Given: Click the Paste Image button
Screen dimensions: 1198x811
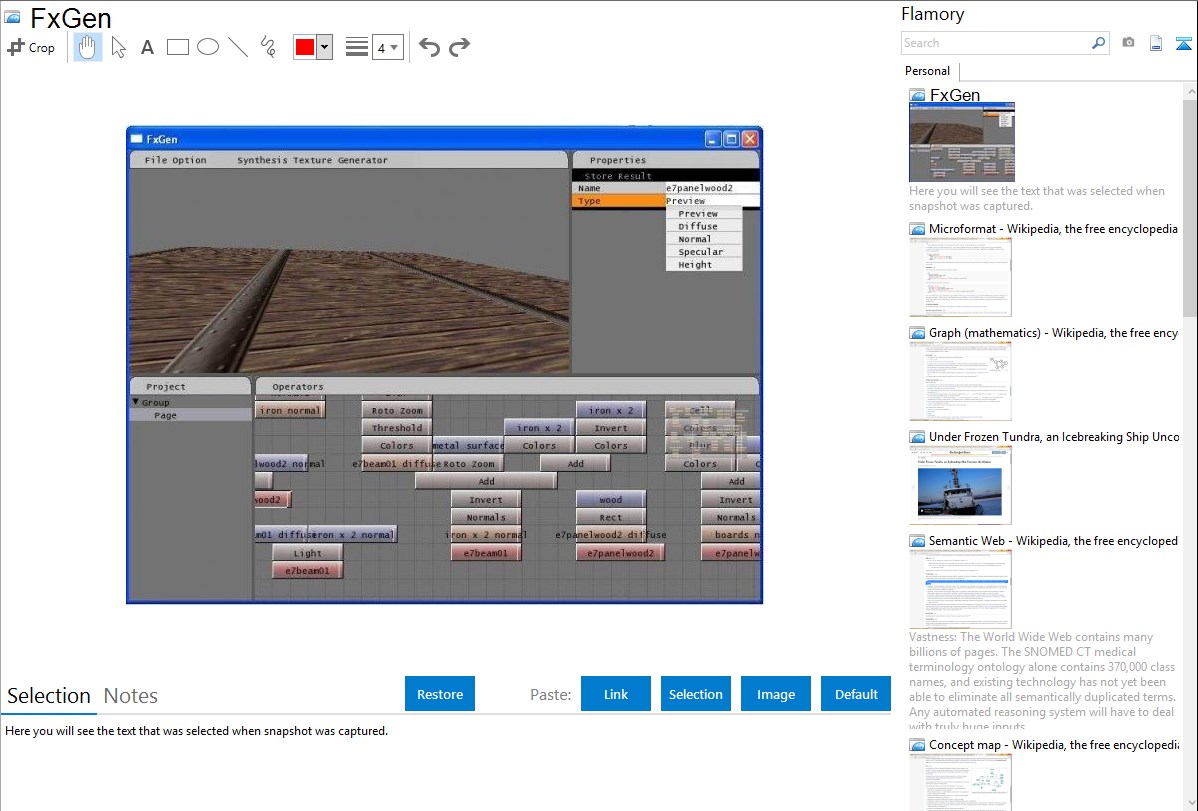Looking at the screenshot, I should coord(776,694).
